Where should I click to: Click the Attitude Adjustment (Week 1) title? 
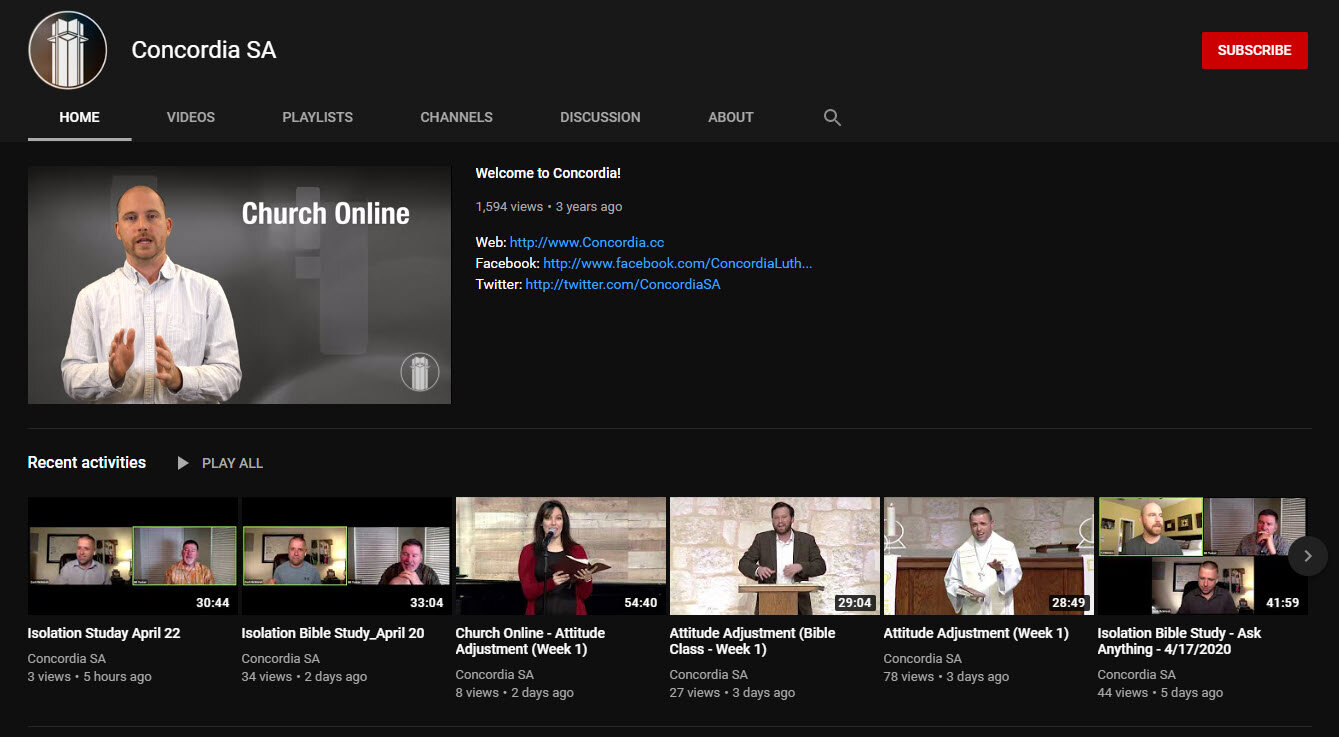pyautogui.click(x=976, y=633)
